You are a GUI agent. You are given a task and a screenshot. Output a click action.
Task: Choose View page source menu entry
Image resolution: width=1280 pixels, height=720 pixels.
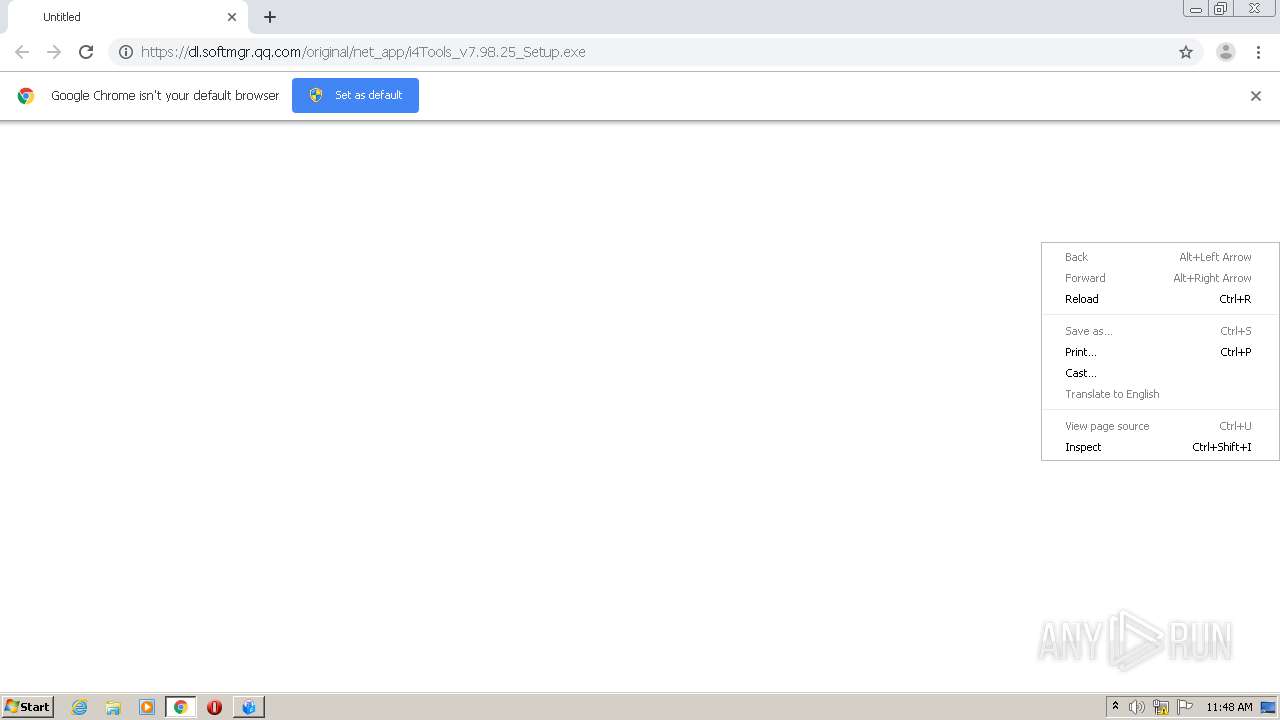coord(1160,426)
